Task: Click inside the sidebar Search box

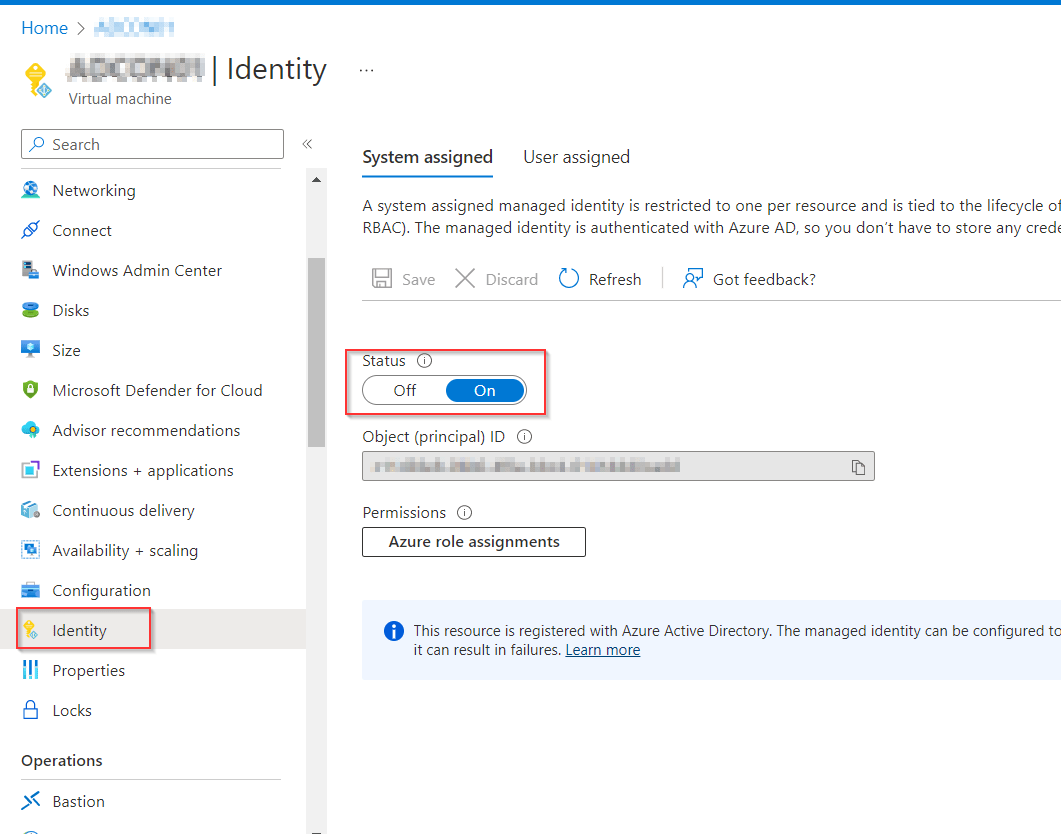Action: (151, 144)
